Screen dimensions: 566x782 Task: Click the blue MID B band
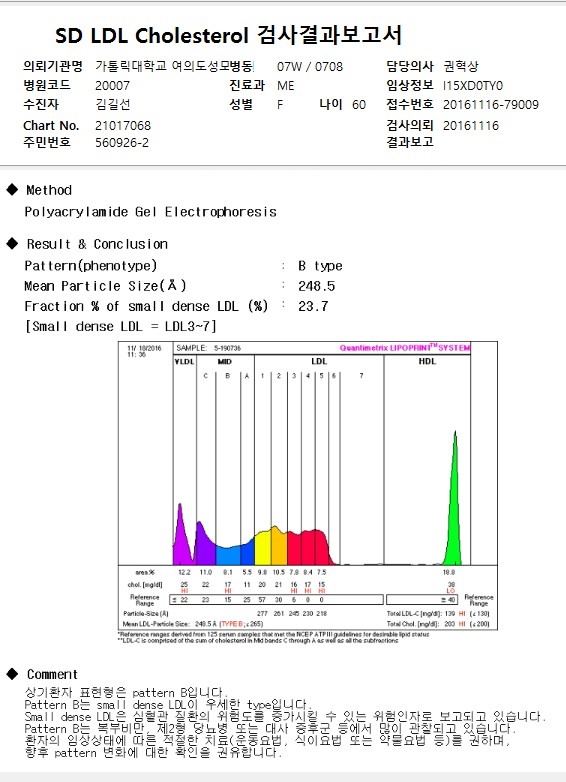click(x=228, y=556)
